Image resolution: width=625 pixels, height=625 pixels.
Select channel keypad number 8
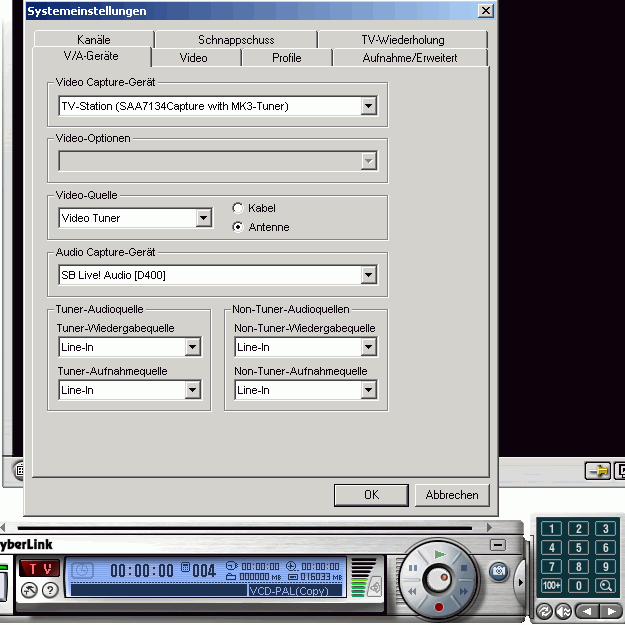click(x=578, y=566)
